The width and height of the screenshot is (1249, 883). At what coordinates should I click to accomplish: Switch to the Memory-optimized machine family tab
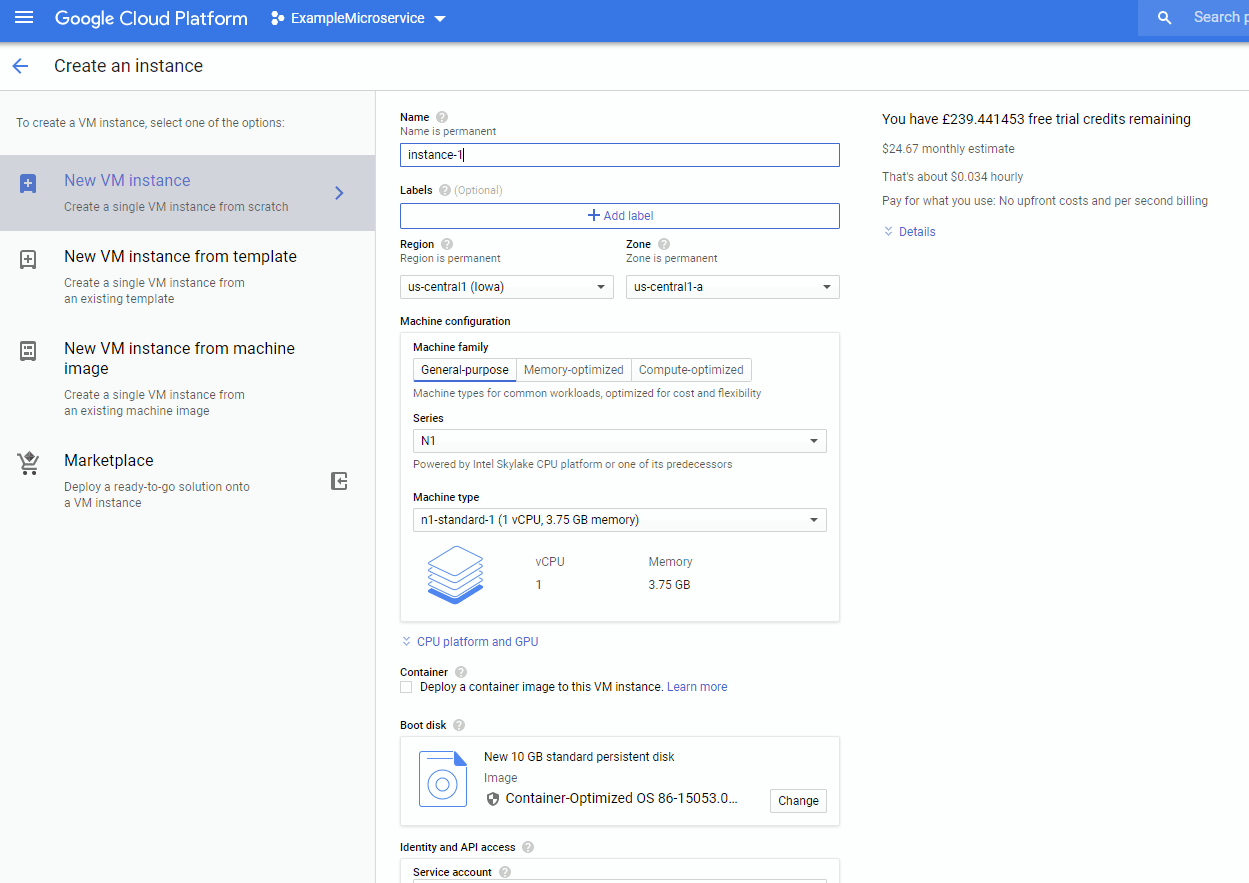click(x=573, y=369)
